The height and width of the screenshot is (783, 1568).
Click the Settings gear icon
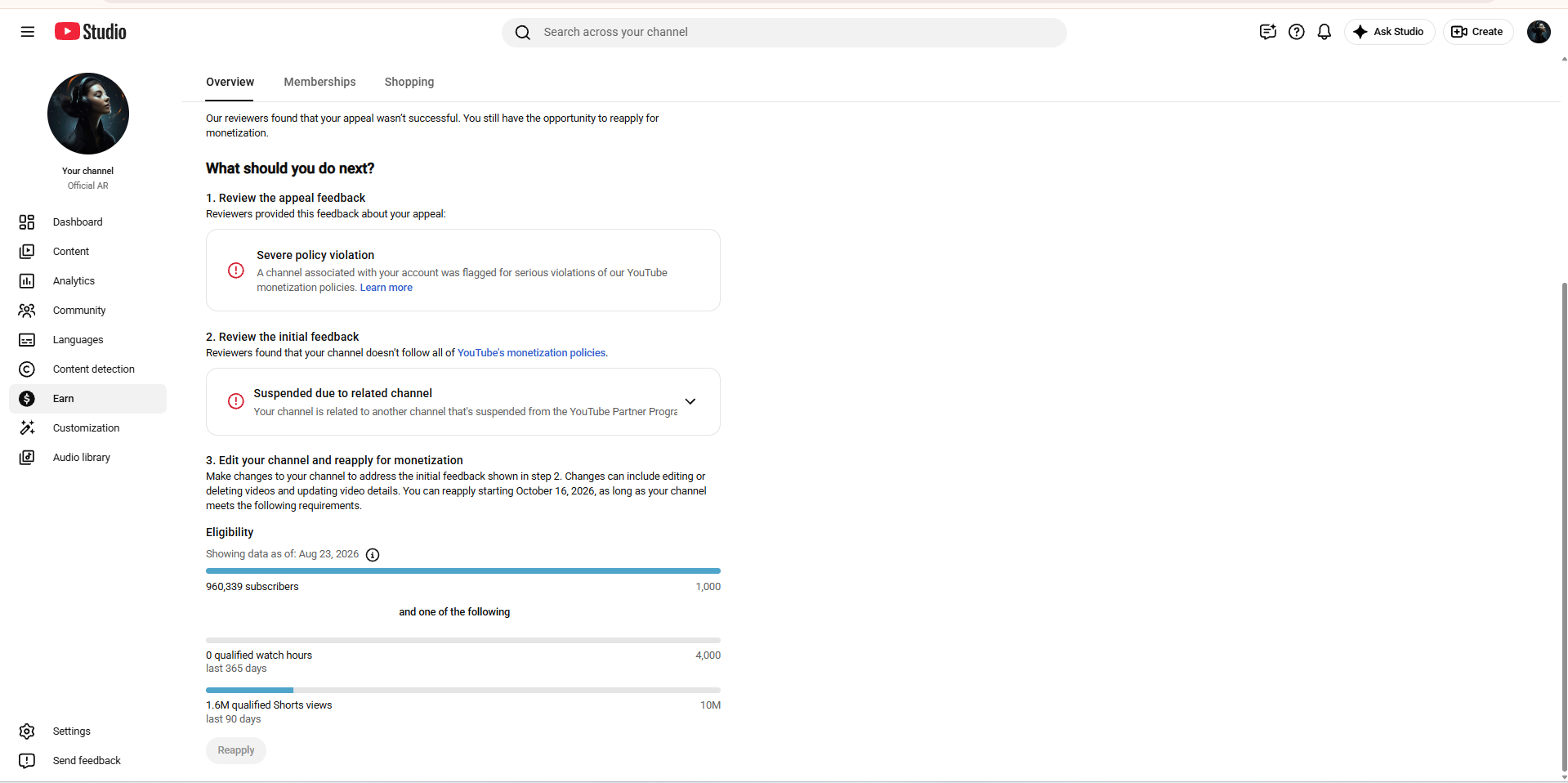coord(27,732)
